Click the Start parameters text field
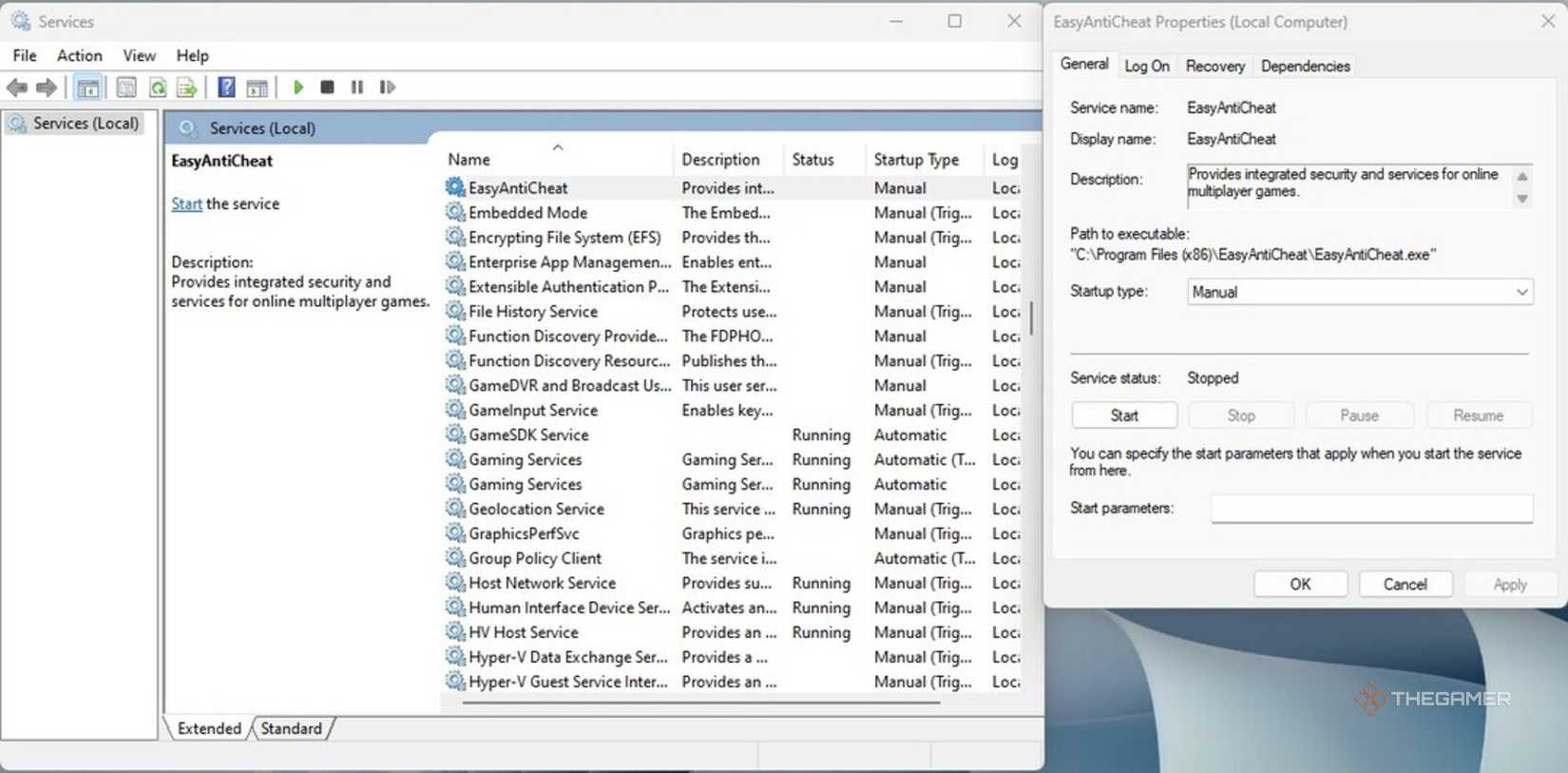 (x=1371, y=509)
